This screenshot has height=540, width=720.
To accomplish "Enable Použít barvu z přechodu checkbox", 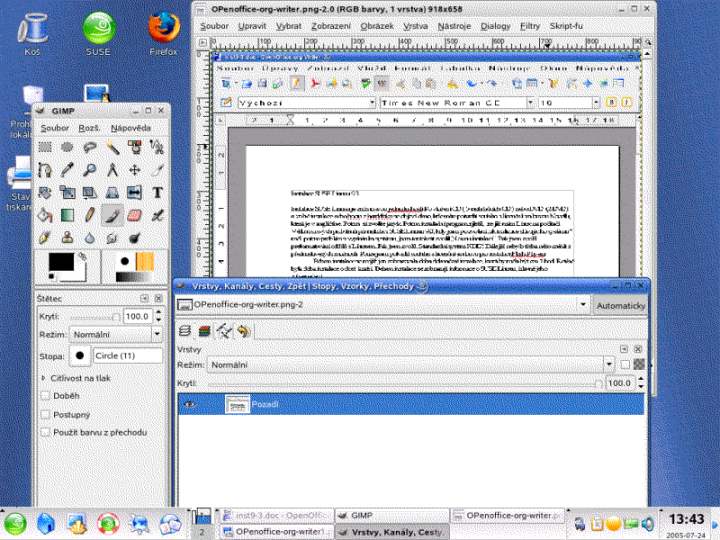I will coord(45,433).
